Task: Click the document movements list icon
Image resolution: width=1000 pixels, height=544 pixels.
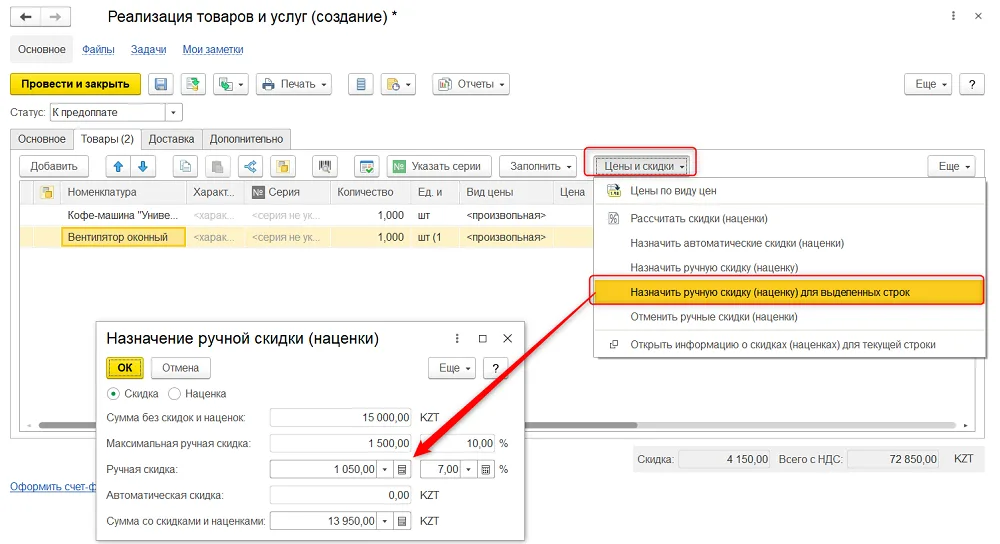Action: [x=361, y=84]
